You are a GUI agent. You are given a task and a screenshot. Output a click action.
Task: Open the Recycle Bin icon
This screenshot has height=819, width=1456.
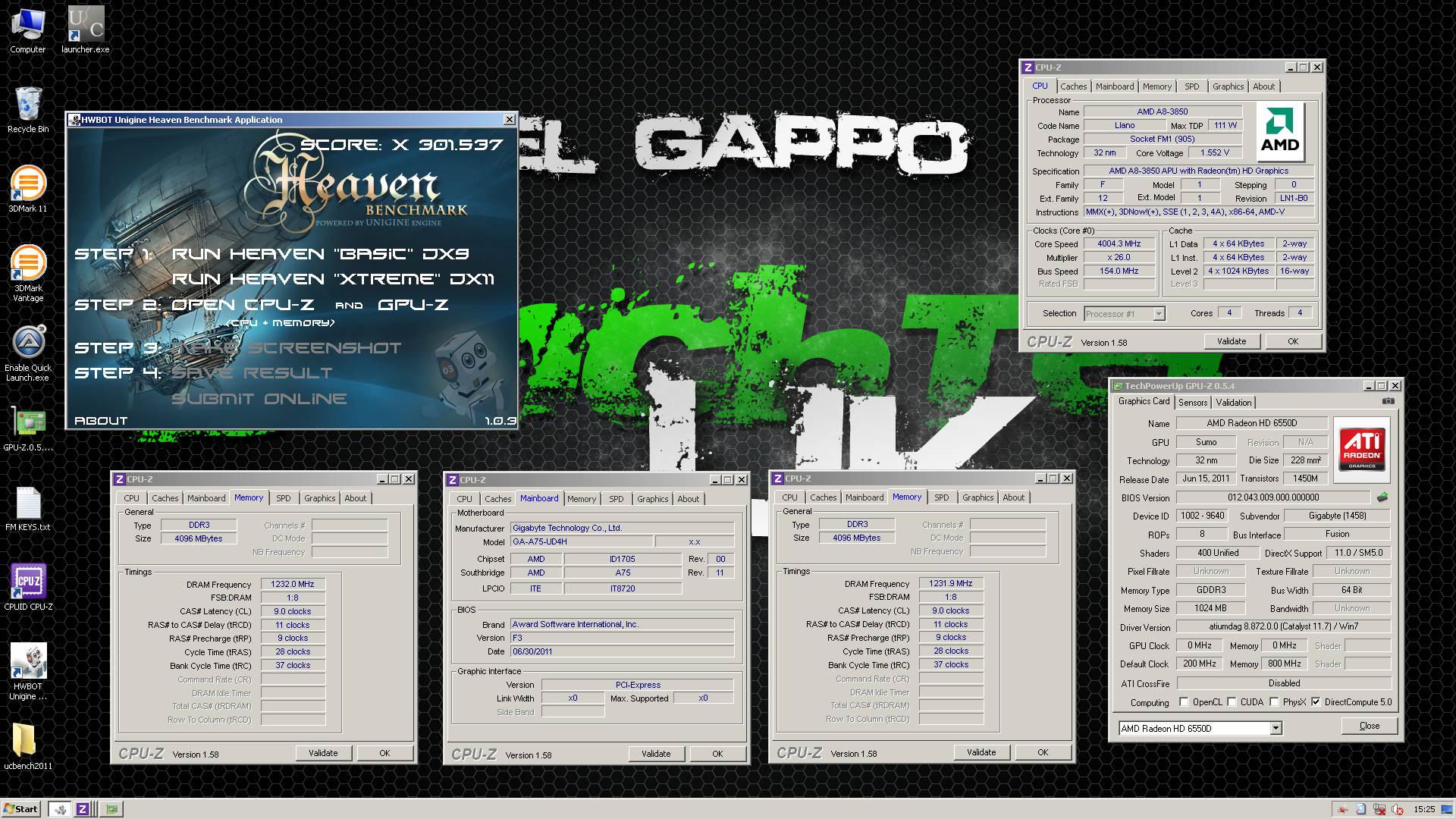[x=28, y=110]
